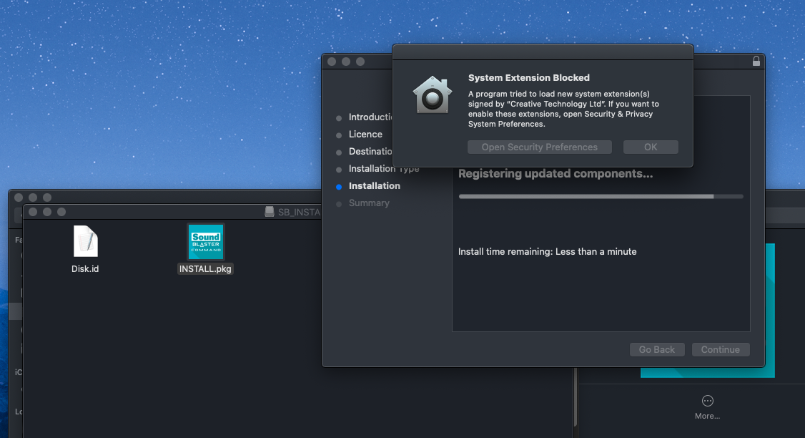Click the Security & Privacy house icon

[x=432, y=95]
